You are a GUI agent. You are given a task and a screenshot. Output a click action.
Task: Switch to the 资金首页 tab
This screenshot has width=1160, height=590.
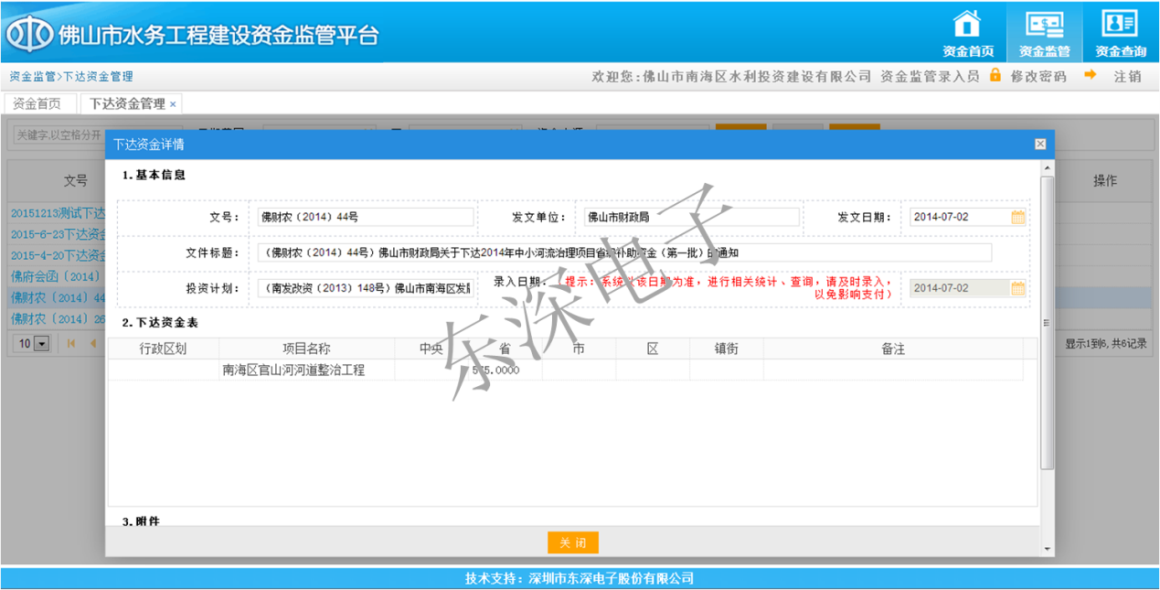[36, 104]
